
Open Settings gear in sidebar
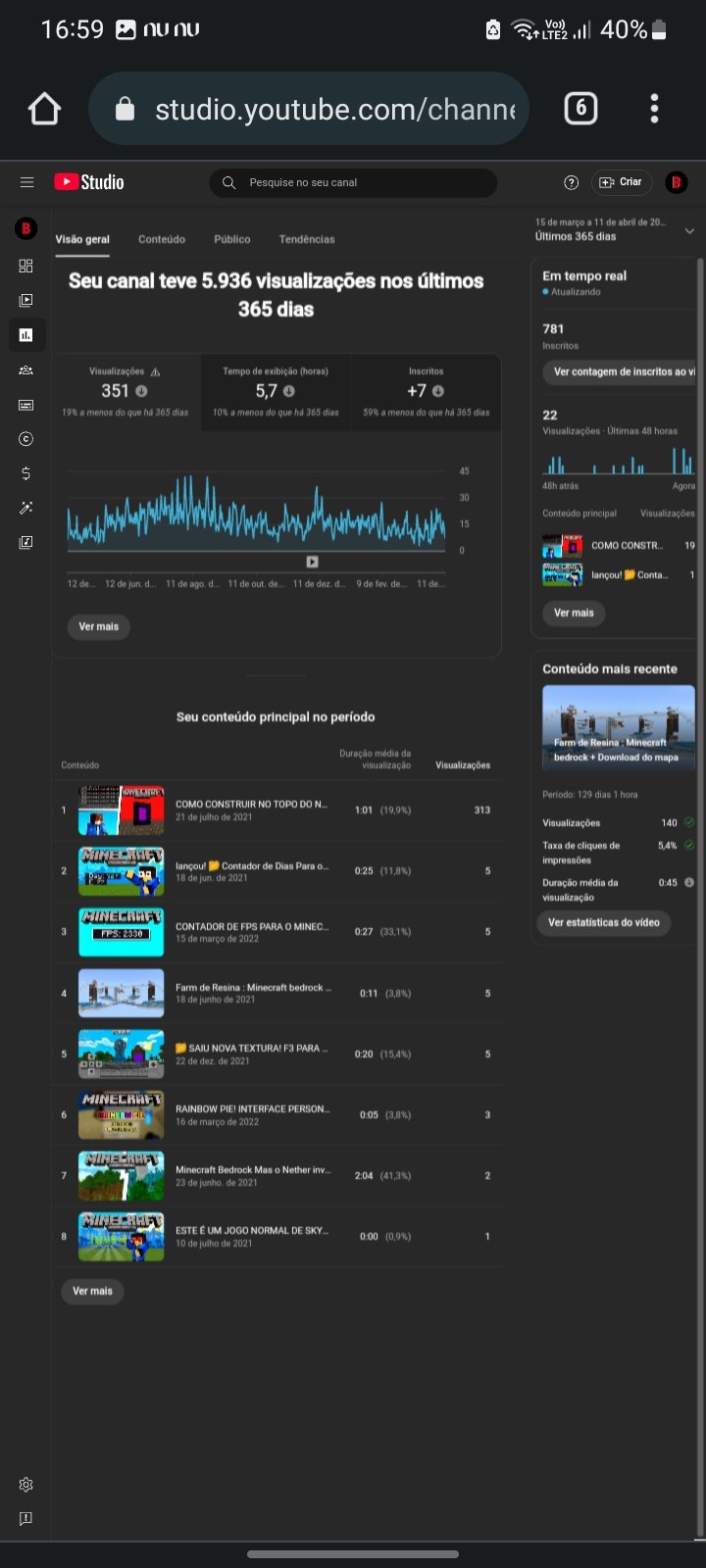coord(26,1485)
